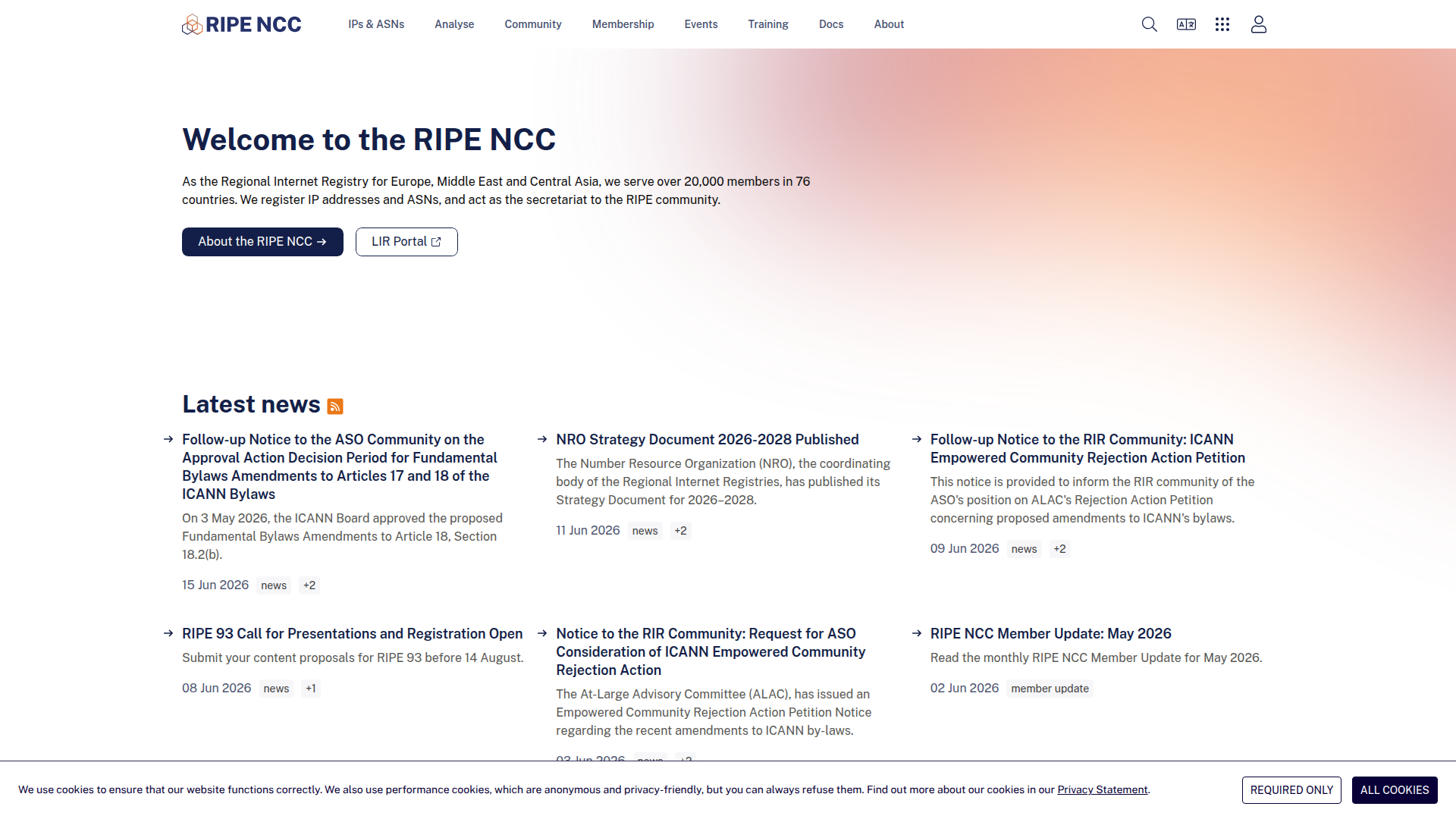1456x819 pixels.
Task: Click the About the RIPE NCC button
Action: (262, 242)
